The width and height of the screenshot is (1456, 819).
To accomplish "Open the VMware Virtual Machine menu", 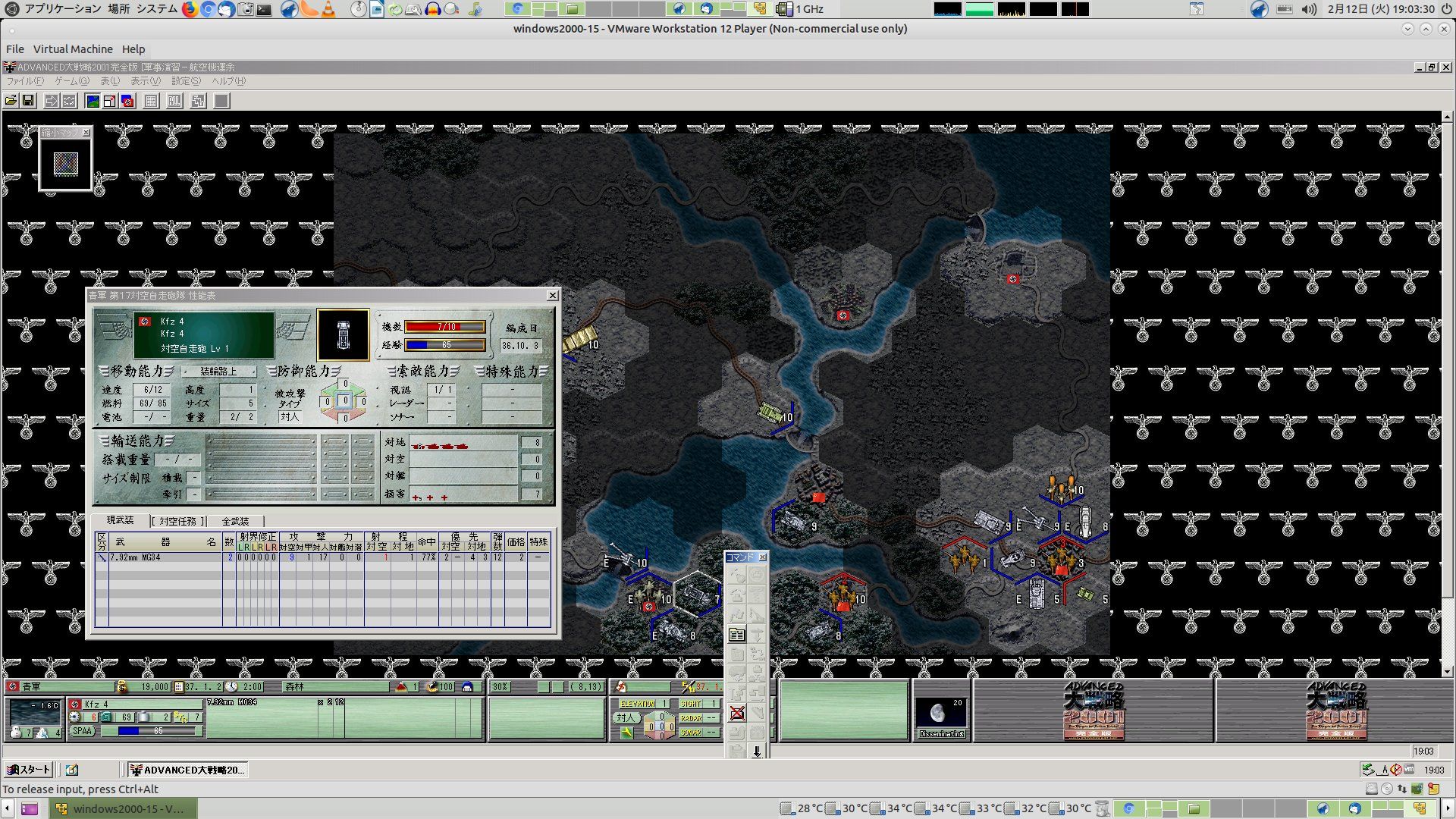I will pos(73,49).
